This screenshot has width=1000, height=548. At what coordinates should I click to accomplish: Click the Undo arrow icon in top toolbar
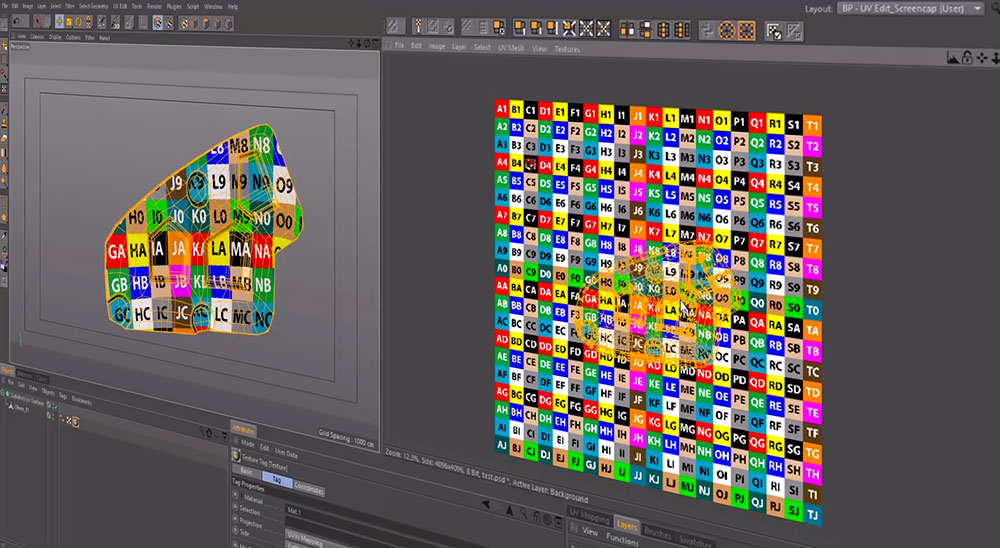[17, 21]
